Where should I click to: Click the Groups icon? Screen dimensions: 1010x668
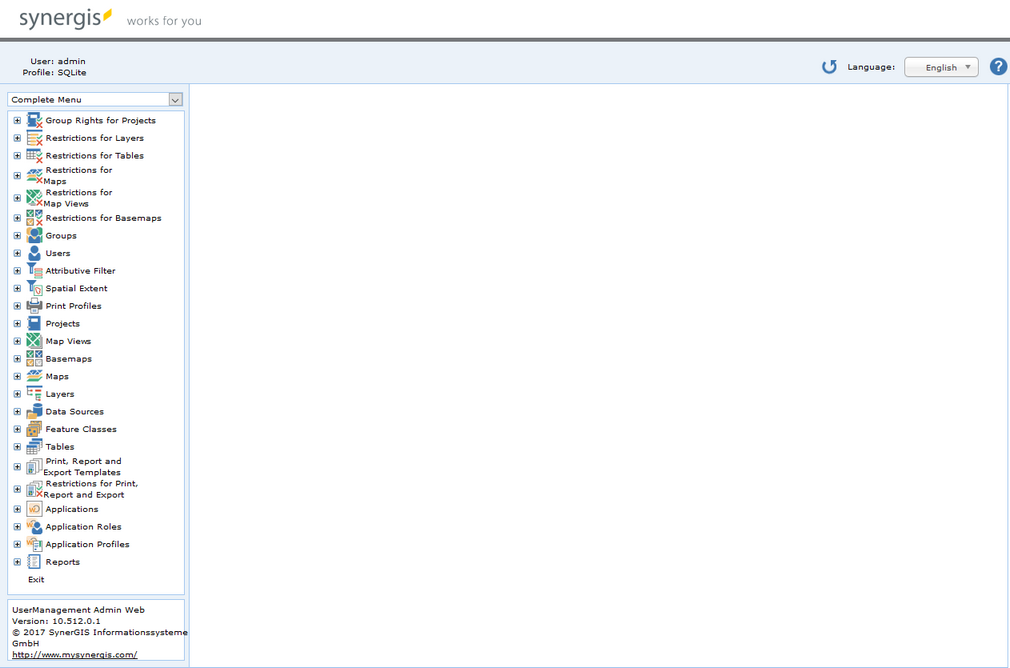coord(33,235)
